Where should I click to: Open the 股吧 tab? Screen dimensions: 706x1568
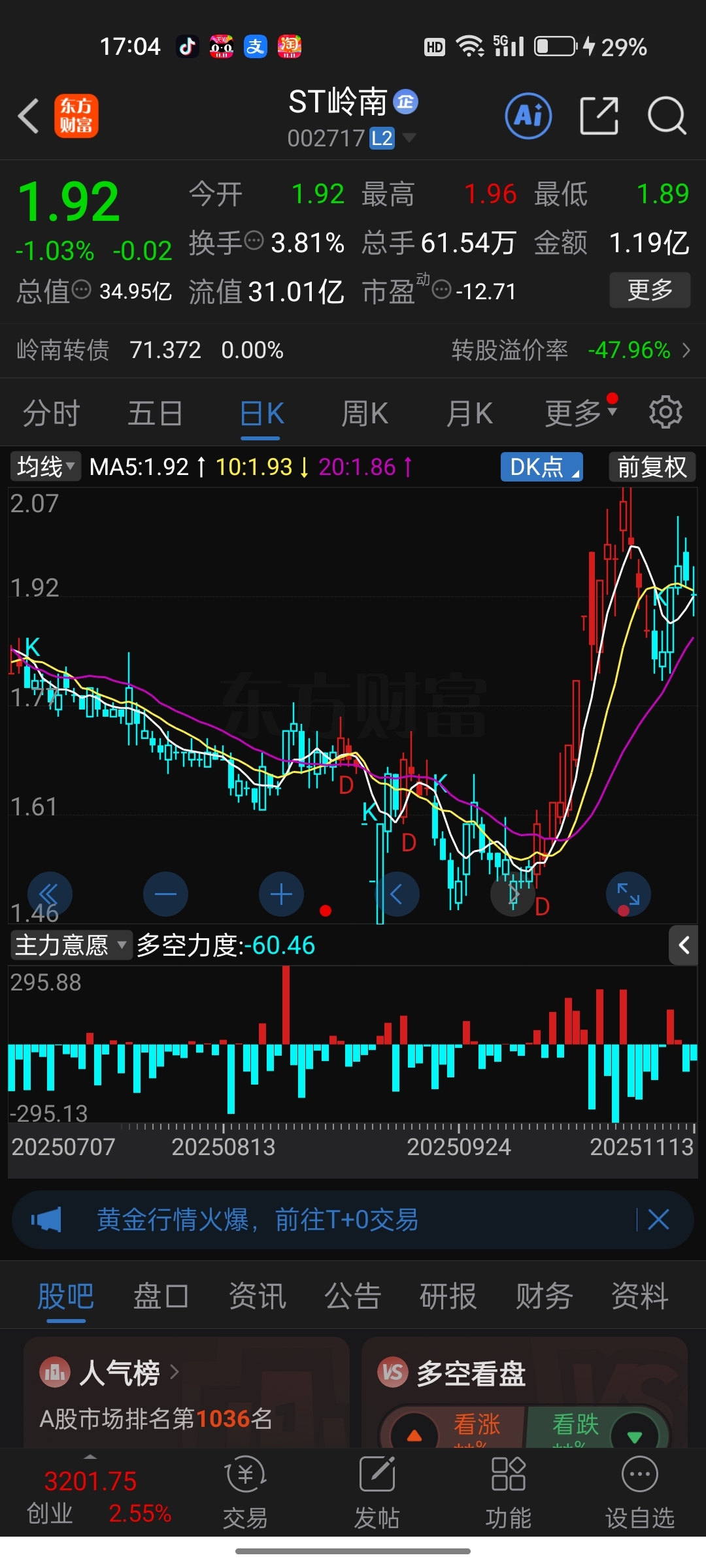66,1296
